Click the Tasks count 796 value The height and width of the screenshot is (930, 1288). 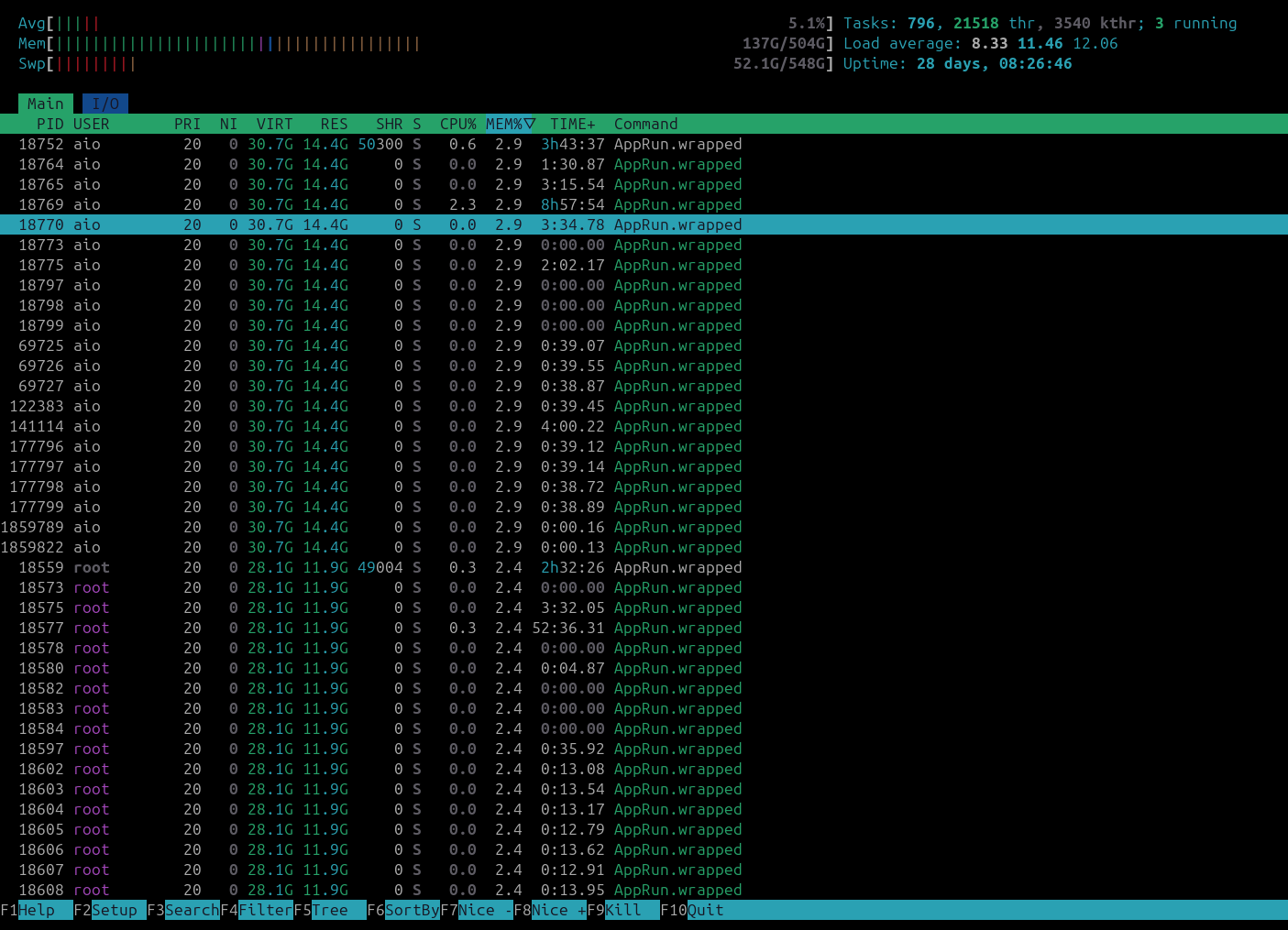pyautogui.click(x=920, y=23)
